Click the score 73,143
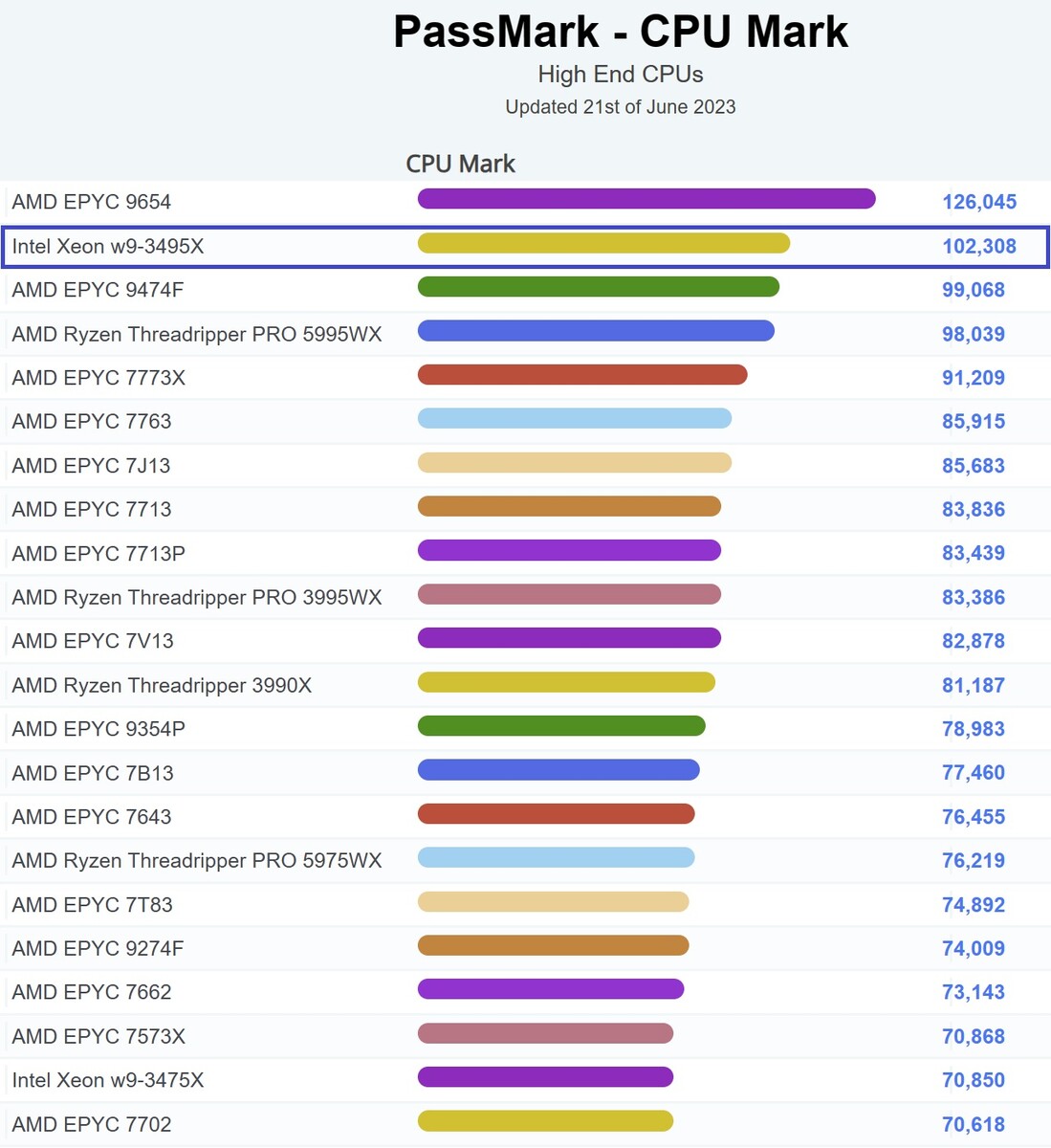The height and width of the screenshot is (1148, 1051). point(974,992)
